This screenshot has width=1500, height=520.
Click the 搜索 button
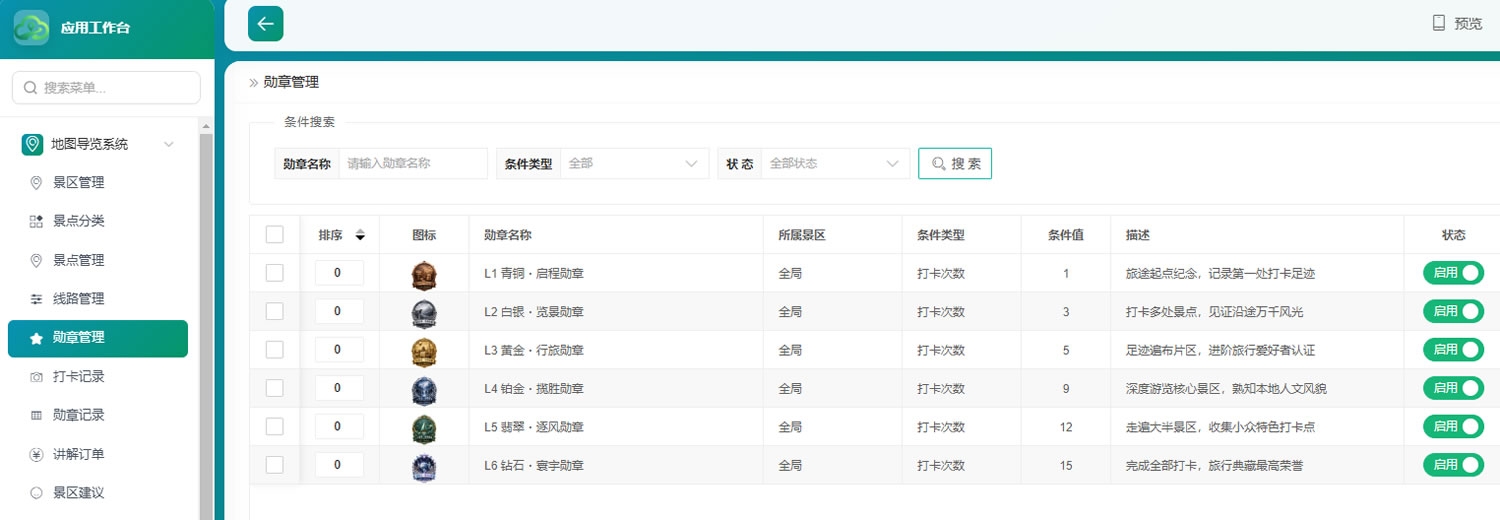[955, 163]
